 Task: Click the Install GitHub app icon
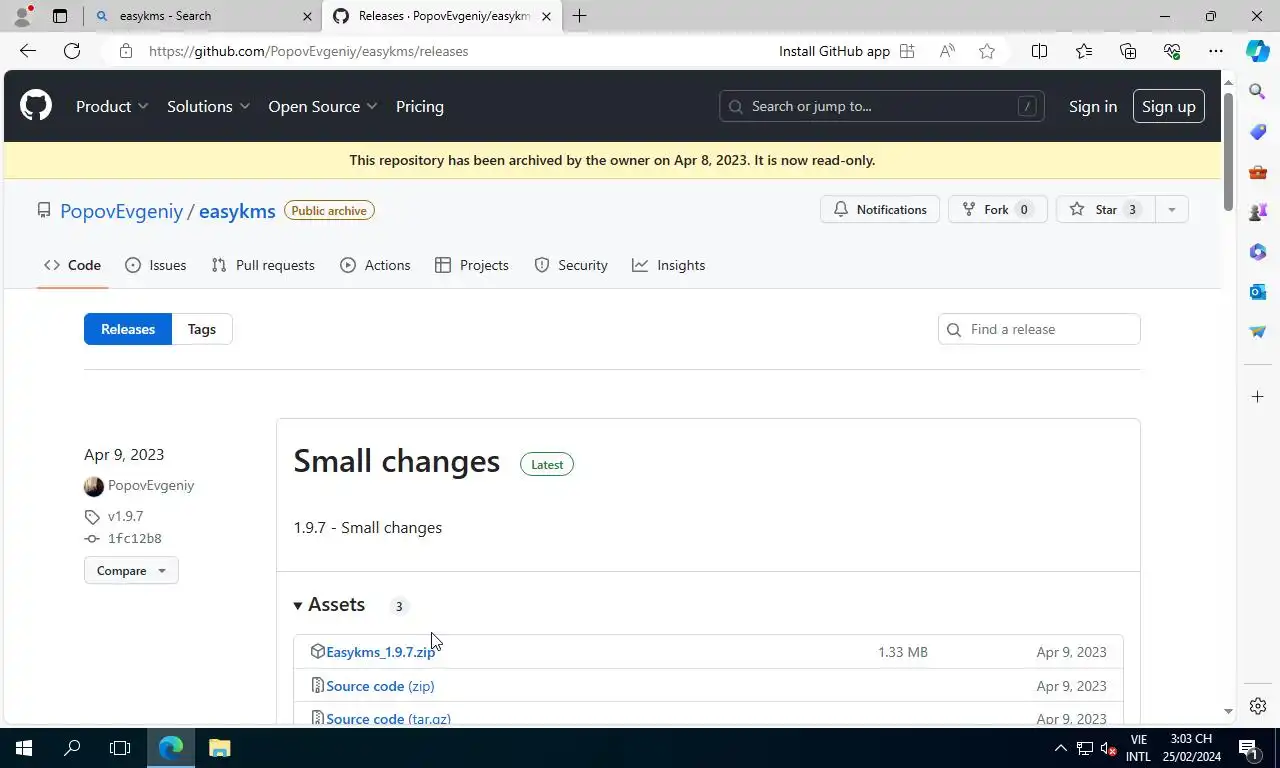click(907, 51)
